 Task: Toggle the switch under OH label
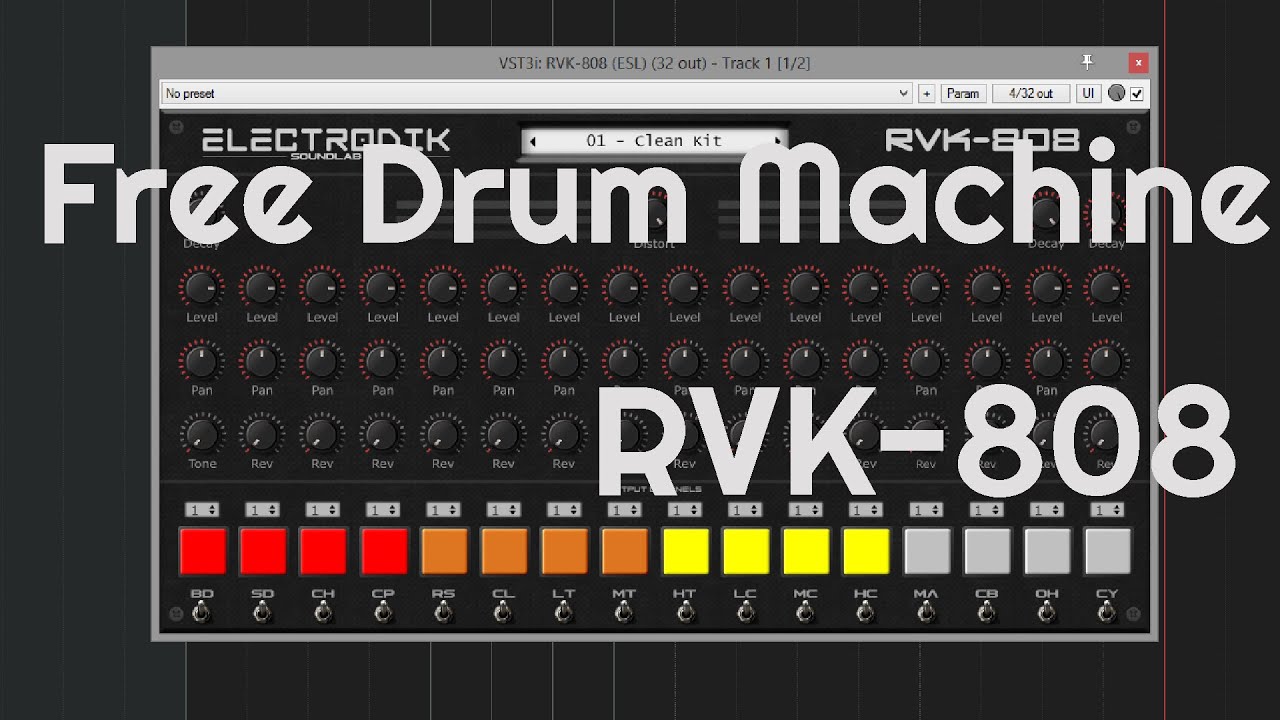1047,612
